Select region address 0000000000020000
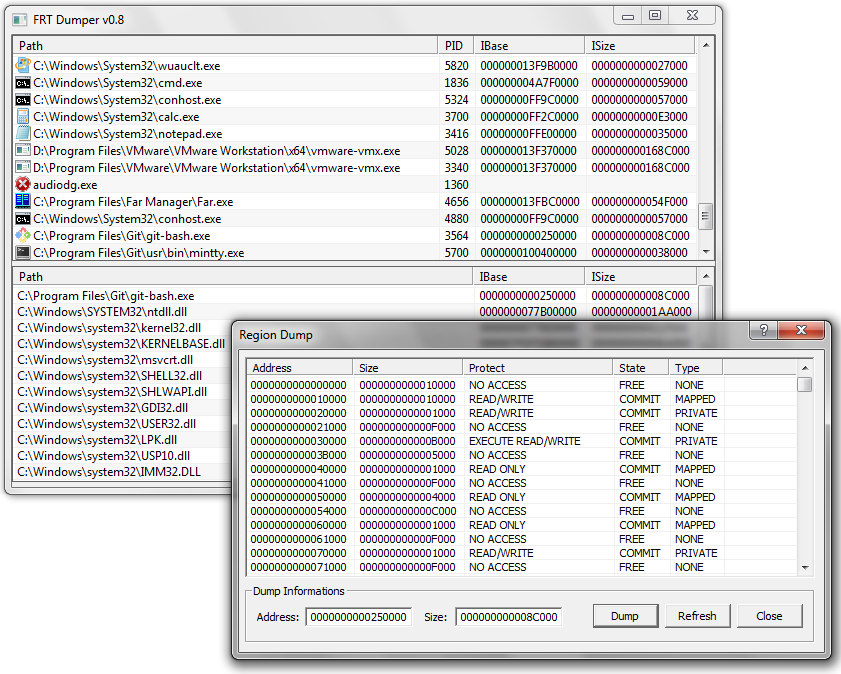 click(298, 413)
